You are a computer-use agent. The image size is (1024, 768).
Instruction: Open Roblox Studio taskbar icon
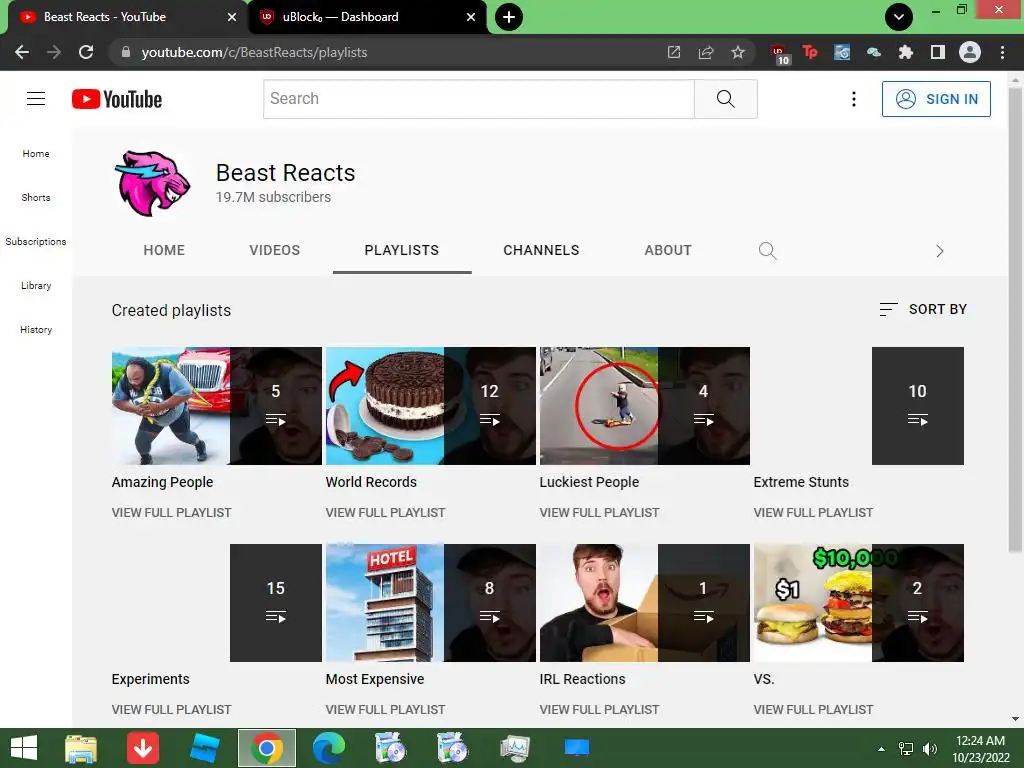[x=204, y=748]
